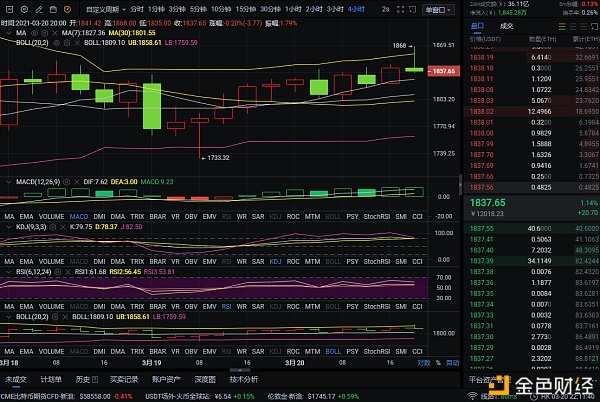Screen dimensions: 600x402
Task: Click 2s refresh interval
Action: point(385,9)
